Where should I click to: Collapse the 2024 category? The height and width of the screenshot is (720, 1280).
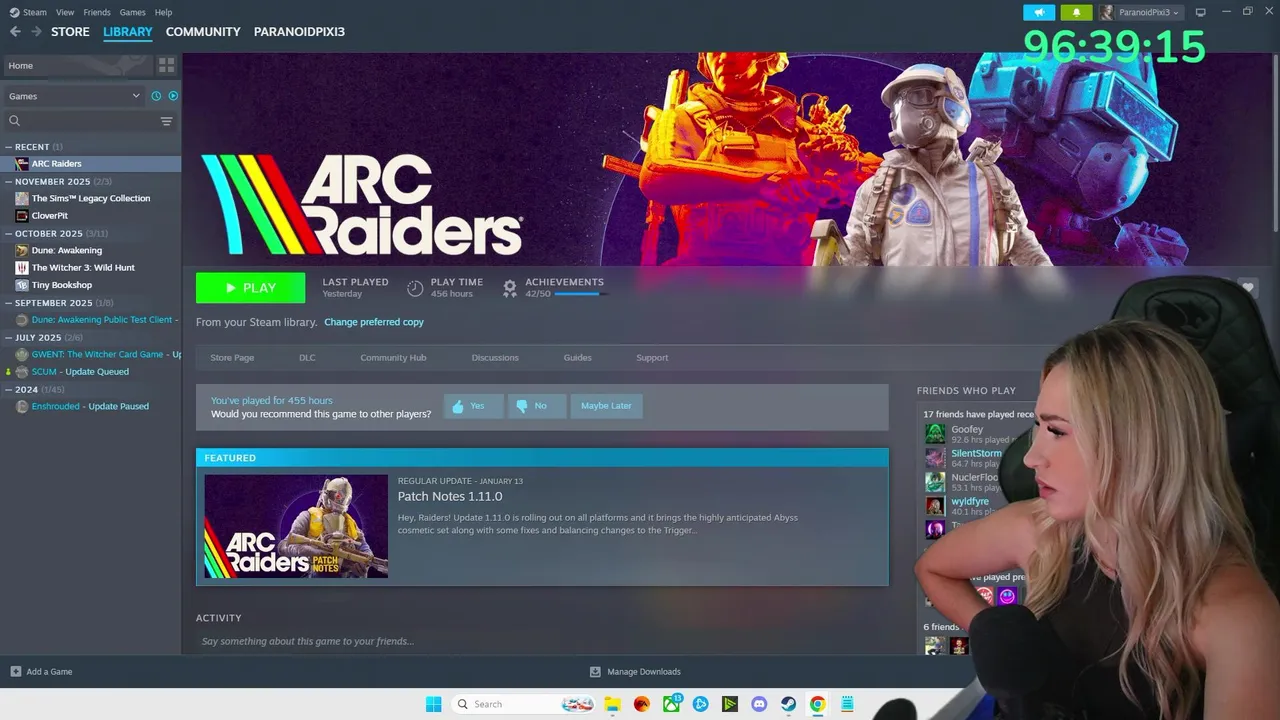coord(9,390)
